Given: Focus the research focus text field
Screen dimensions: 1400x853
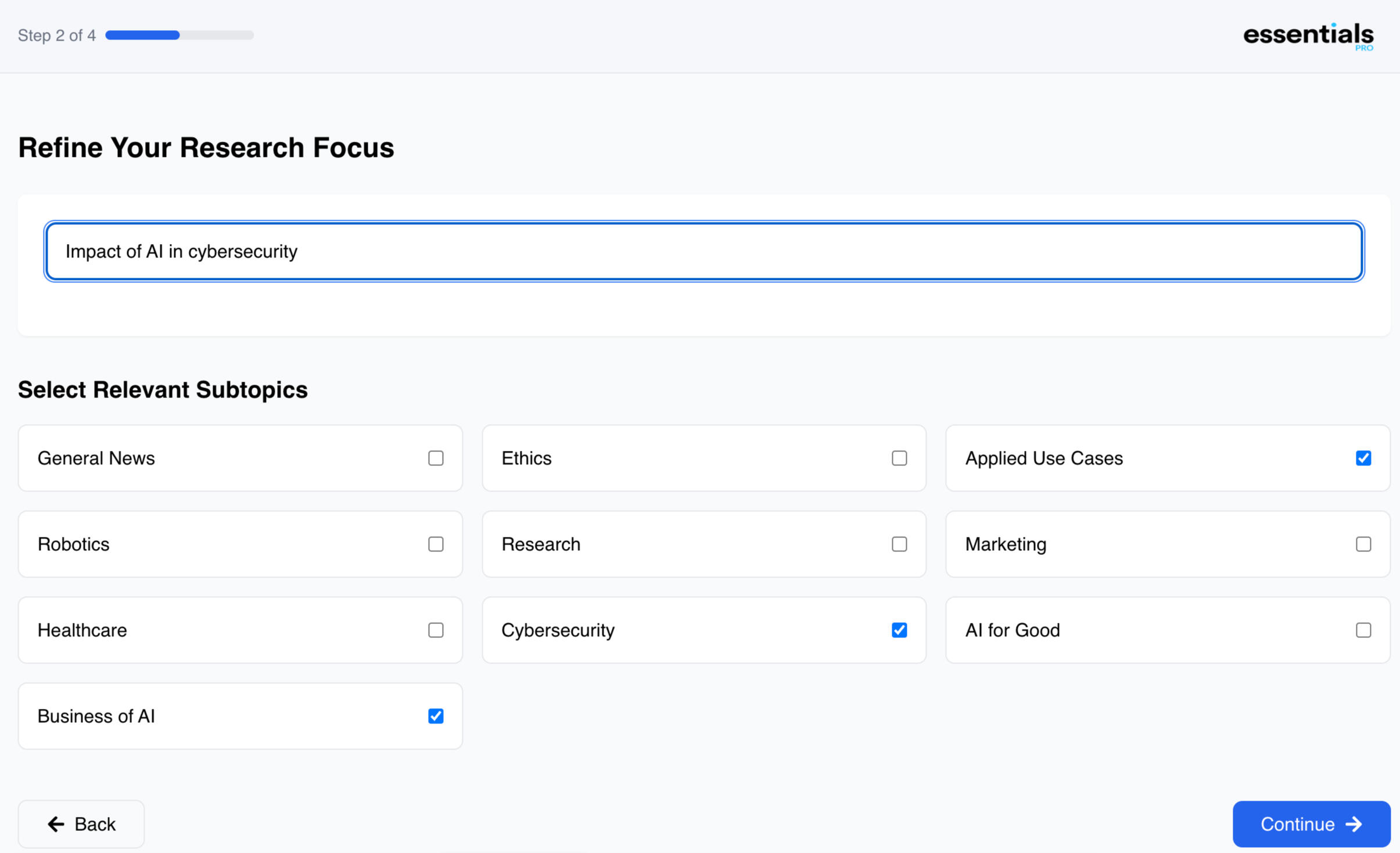Looking at the screenshot, I should 703,251.
